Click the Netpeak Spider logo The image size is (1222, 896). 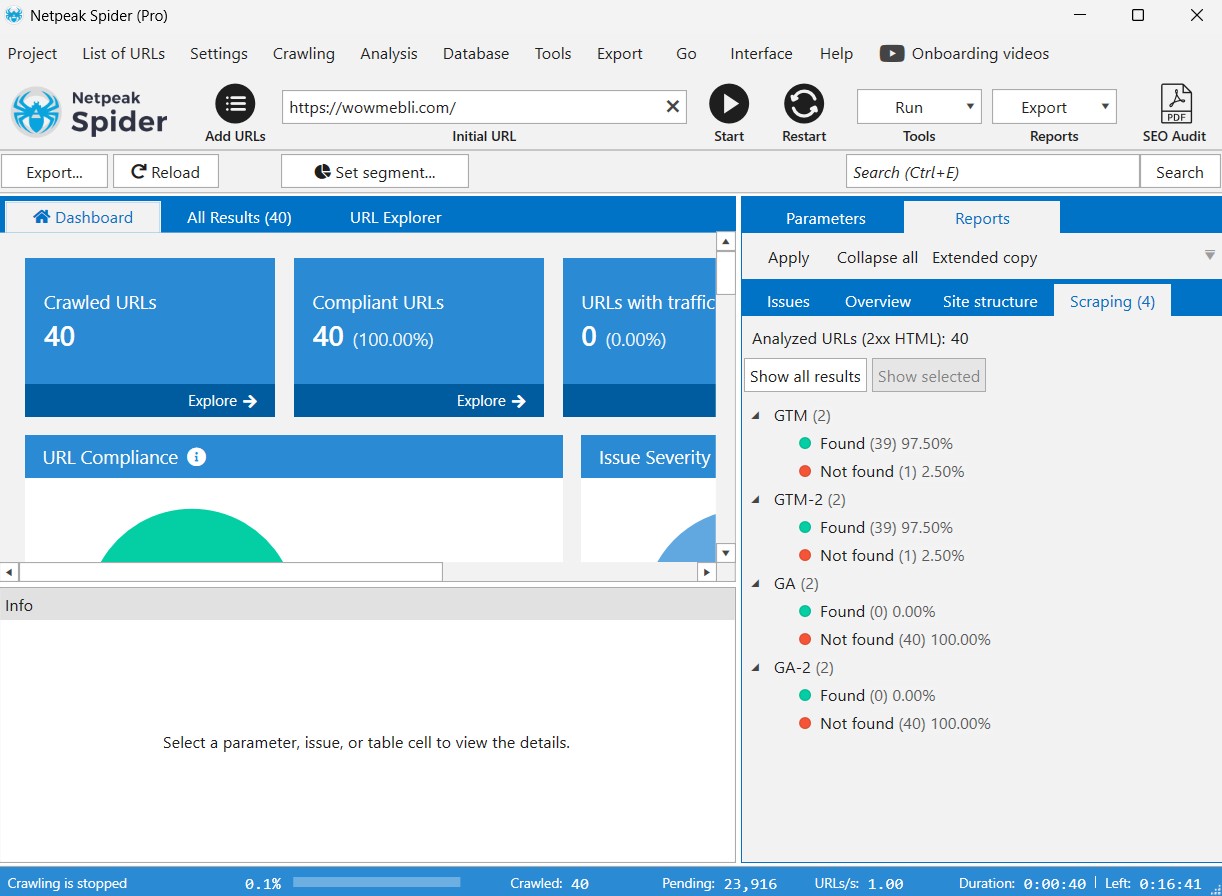tap(90, 112)
